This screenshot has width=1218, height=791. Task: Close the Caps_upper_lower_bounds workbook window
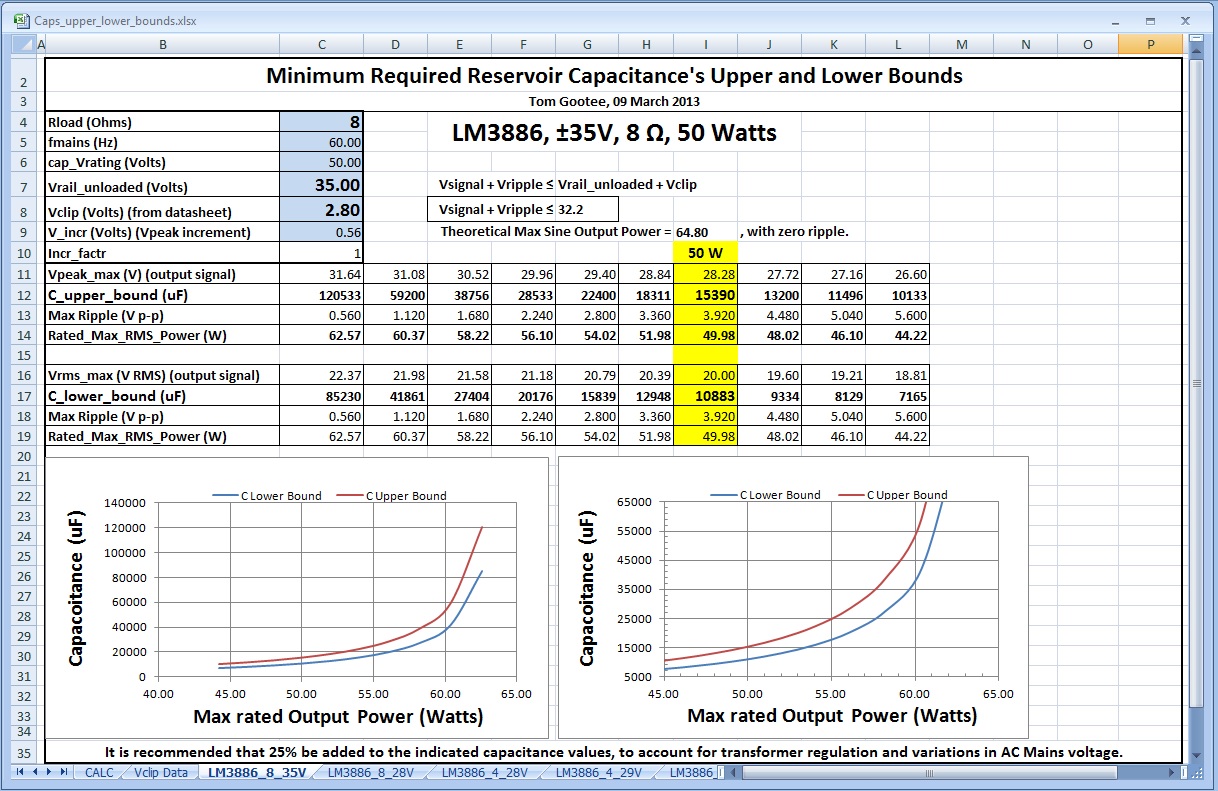[1186, 20]
